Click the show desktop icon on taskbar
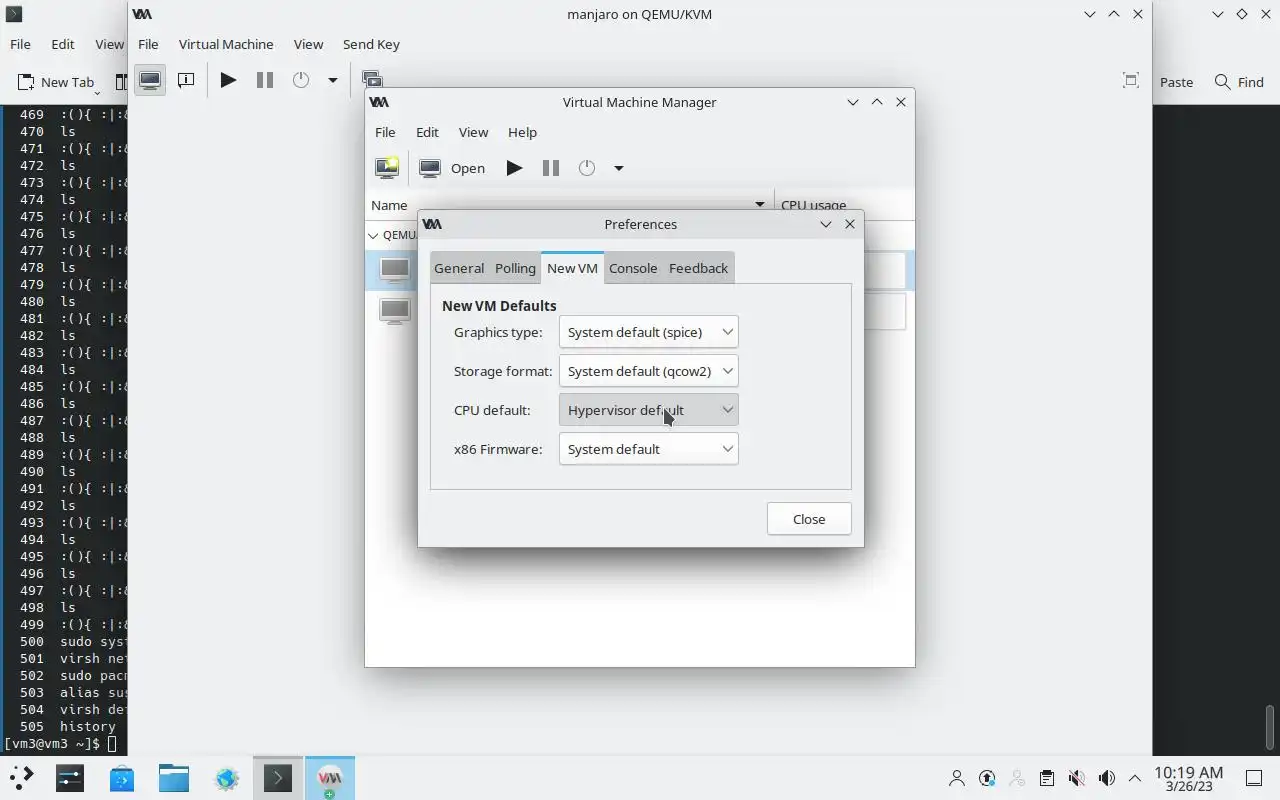This screenshot has height=800, width=1280. pos(1254,778)
